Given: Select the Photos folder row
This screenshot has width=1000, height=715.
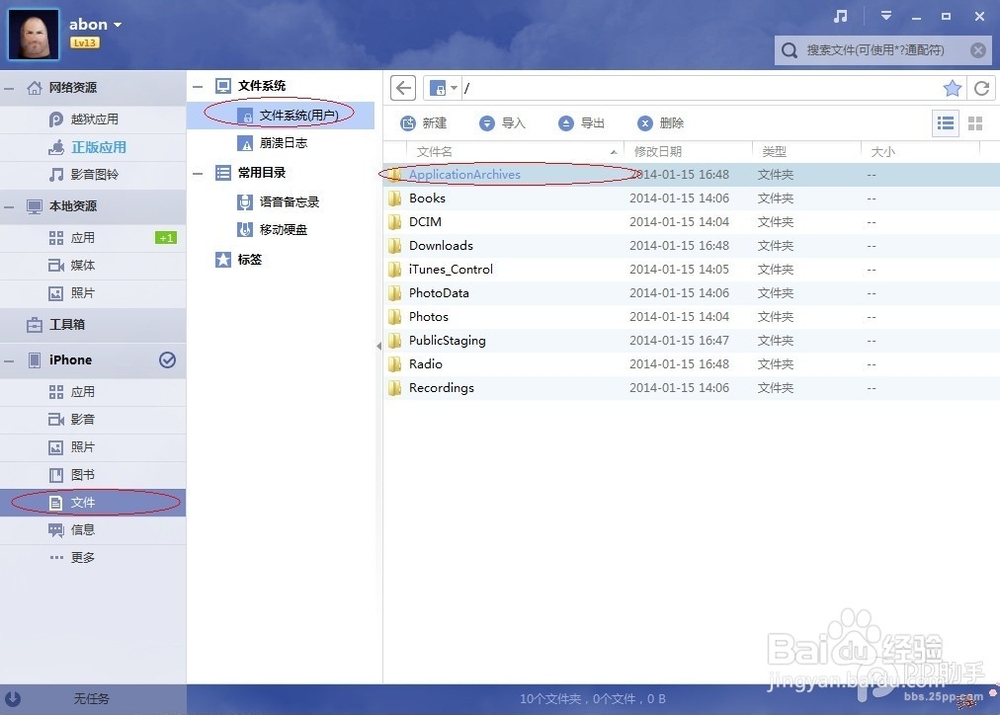Looking at the screenshot, I should pos(691,317).
